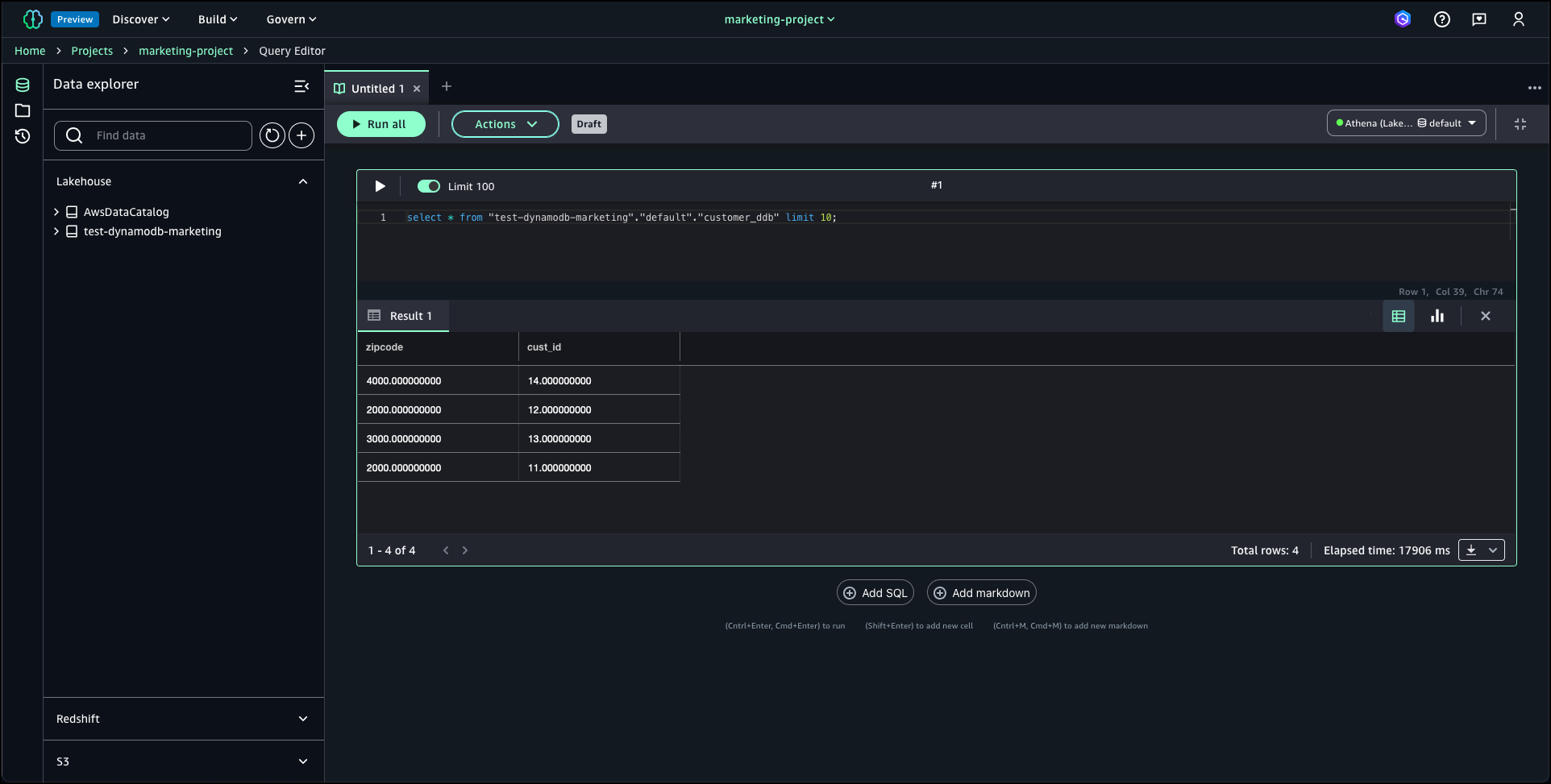Open the Govern menu
1551x784 pixels.
point(291,19)
